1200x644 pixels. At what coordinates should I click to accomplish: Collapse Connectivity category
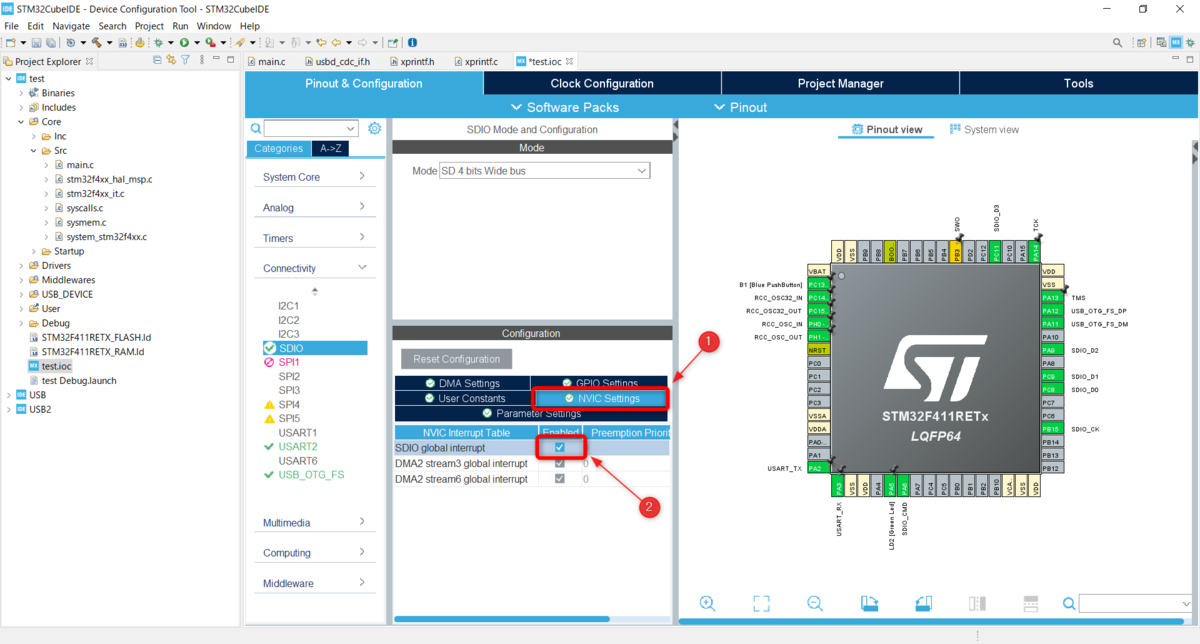point(315,268)
